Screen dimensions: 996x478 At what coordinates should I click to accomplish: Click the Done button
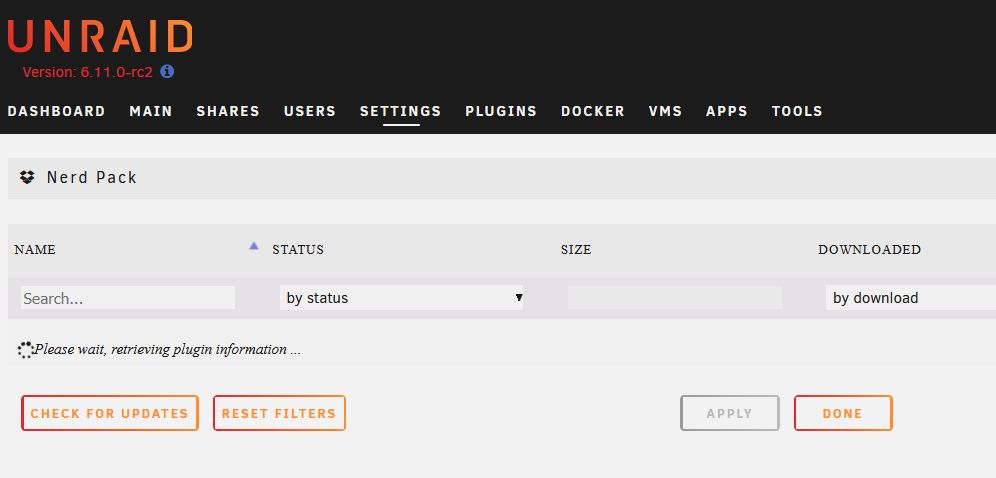click(x=843, y=413)
